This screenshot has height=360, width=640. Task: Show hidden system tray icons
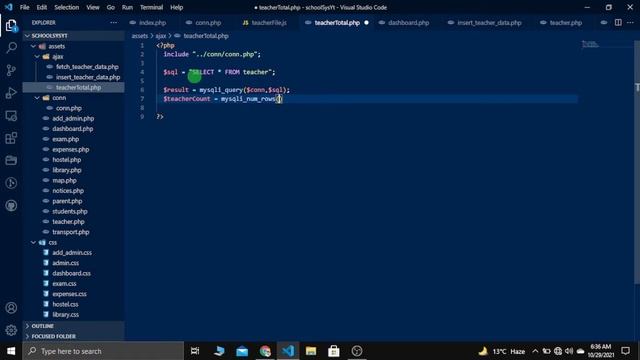(535, 351)
